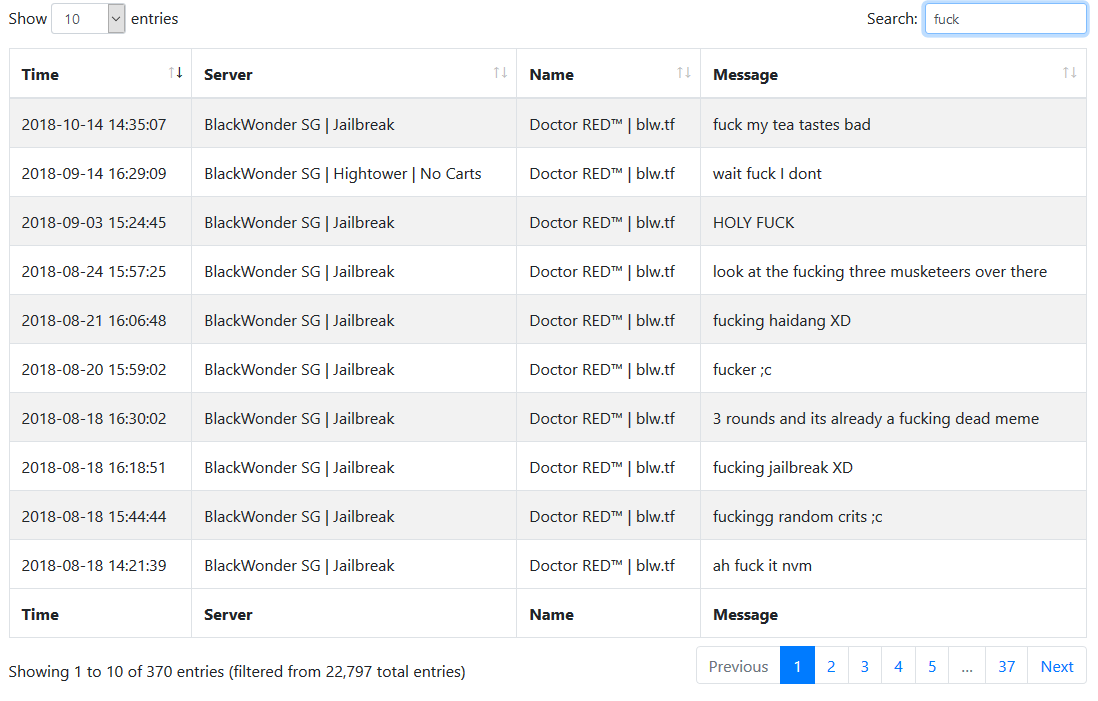Screen dimensions: 1098x701
Task: Click the 'fuckingg random crits ;c' message
Action: pos(798,517)
